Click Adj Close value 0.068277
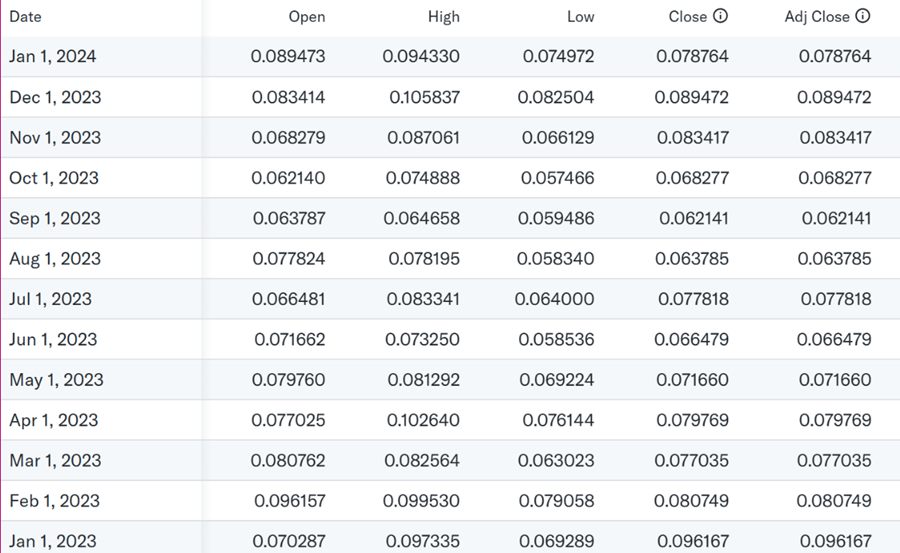Viewport: 900px width, 553px height. pyautogui.click(x=835, y=177)
